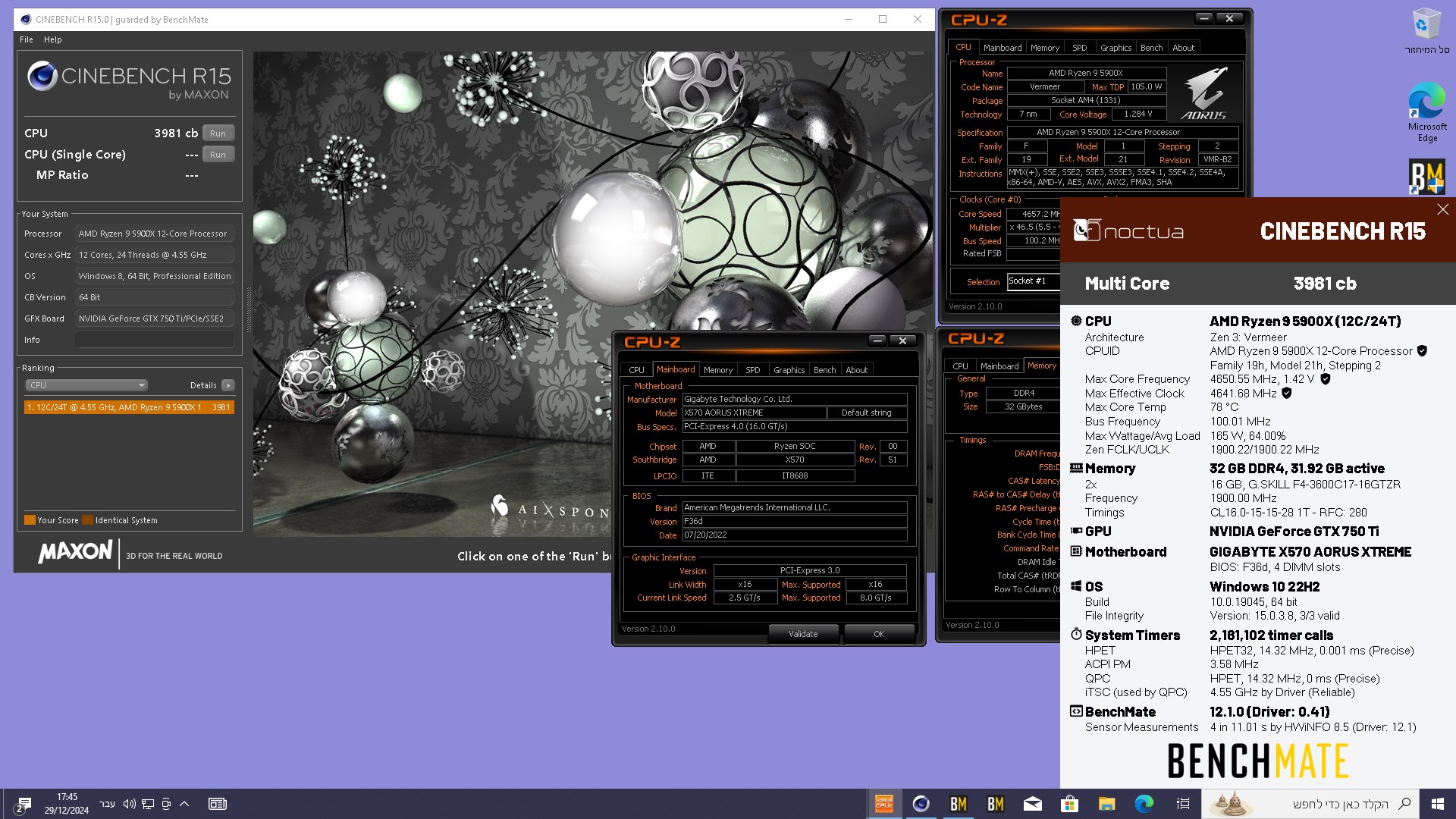Click the taskbar search box
Screen dimensions: 1456x819
(1310, 804)
